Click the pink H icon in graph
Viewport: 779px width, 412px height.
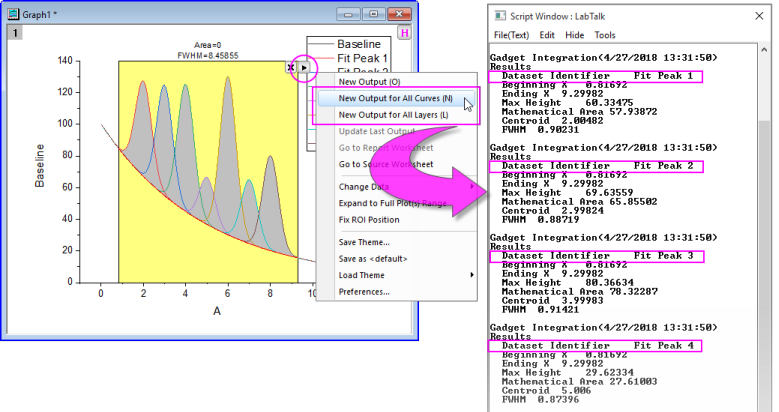405,33
